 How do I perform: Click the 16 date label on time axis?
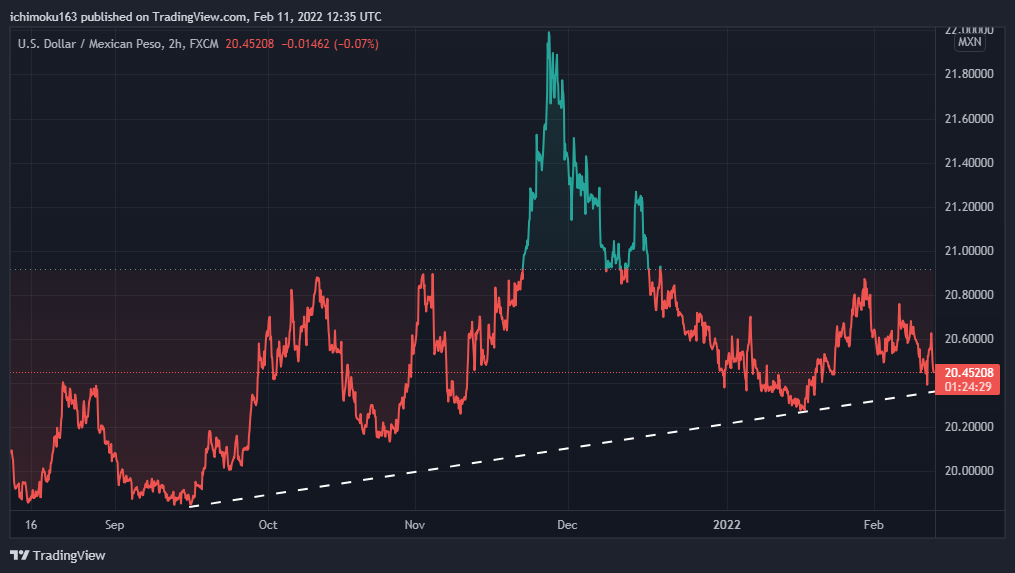pyautogui.click(x=31, y=524)
